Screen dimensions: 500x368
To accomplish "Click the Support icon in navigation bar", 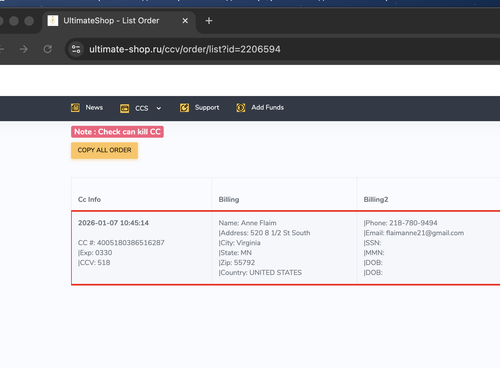I will click(x=184, y=108).
